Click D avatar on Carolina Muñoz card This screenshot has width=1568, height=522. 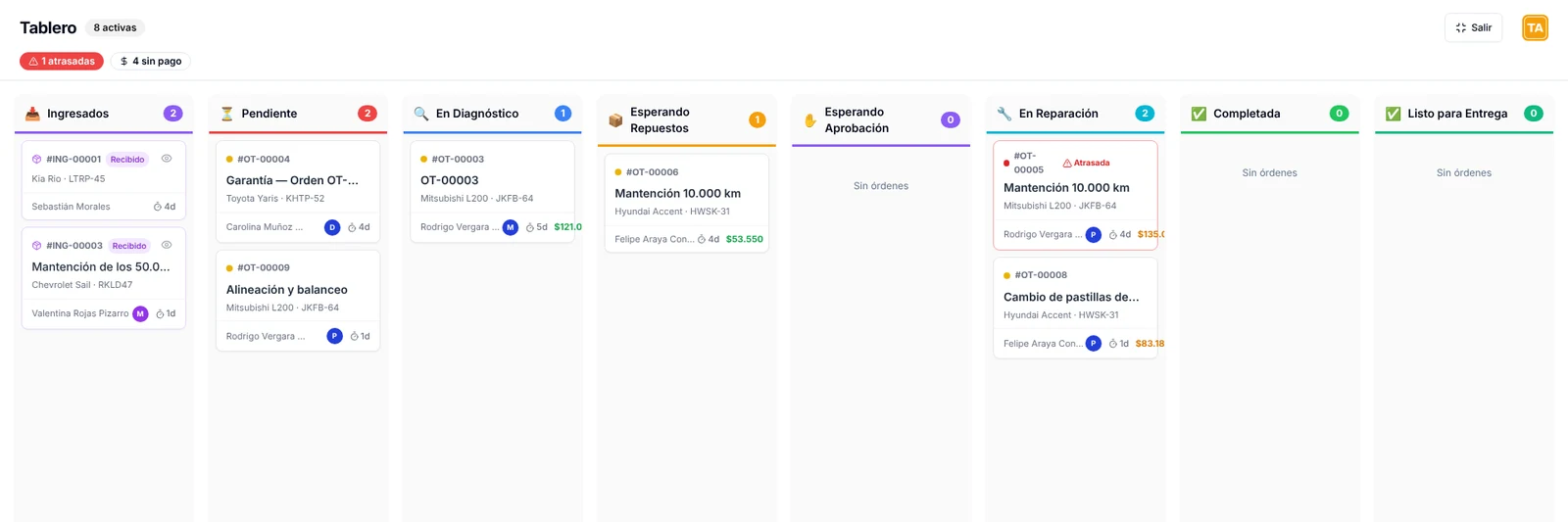332,227
